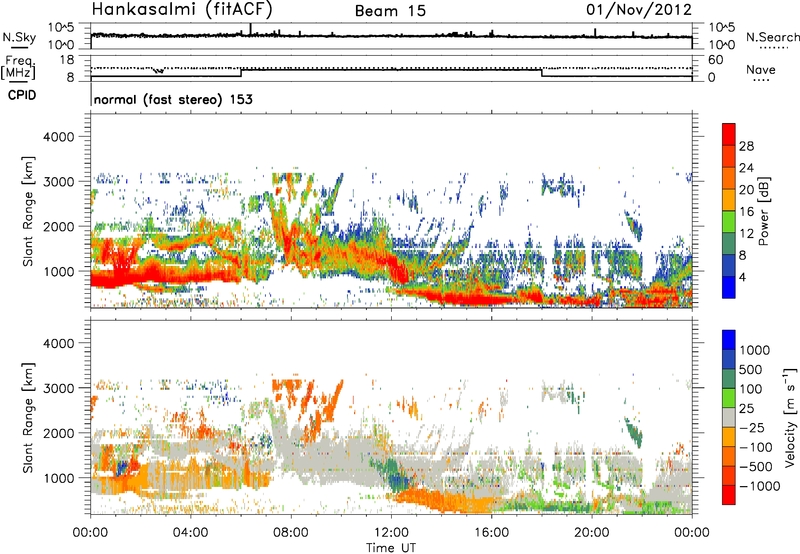Image resolution: width=800 pixels, height=554 pixels.
Task: Click the '18' frequency axis value
Action: pos(67,60)
